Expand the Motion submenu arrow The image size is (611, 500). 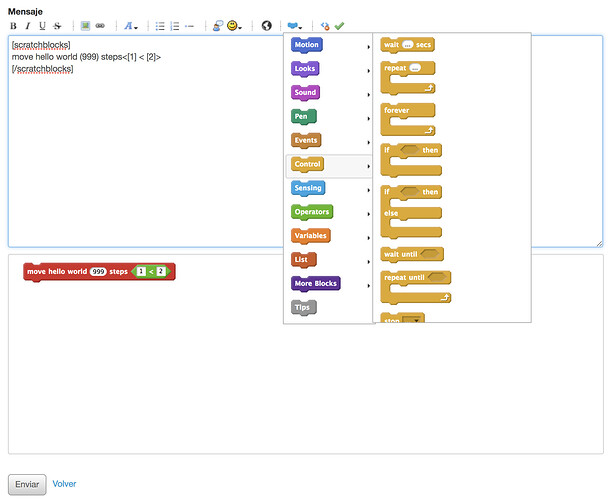click(x=368, y=47)
